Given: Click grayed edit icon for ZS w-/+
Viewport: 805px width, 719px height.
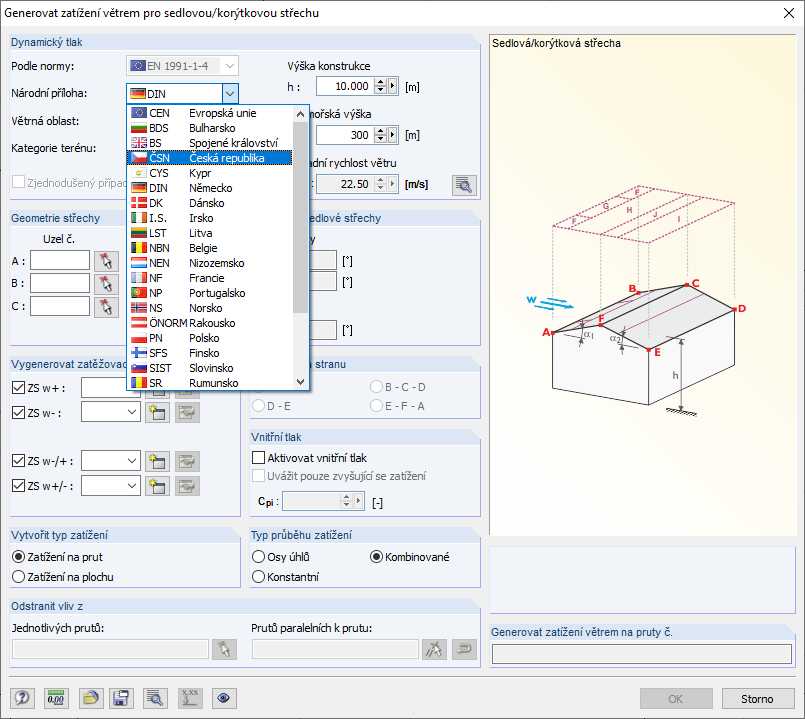Looking at the screenshot, I should click(x=187, y=461).
